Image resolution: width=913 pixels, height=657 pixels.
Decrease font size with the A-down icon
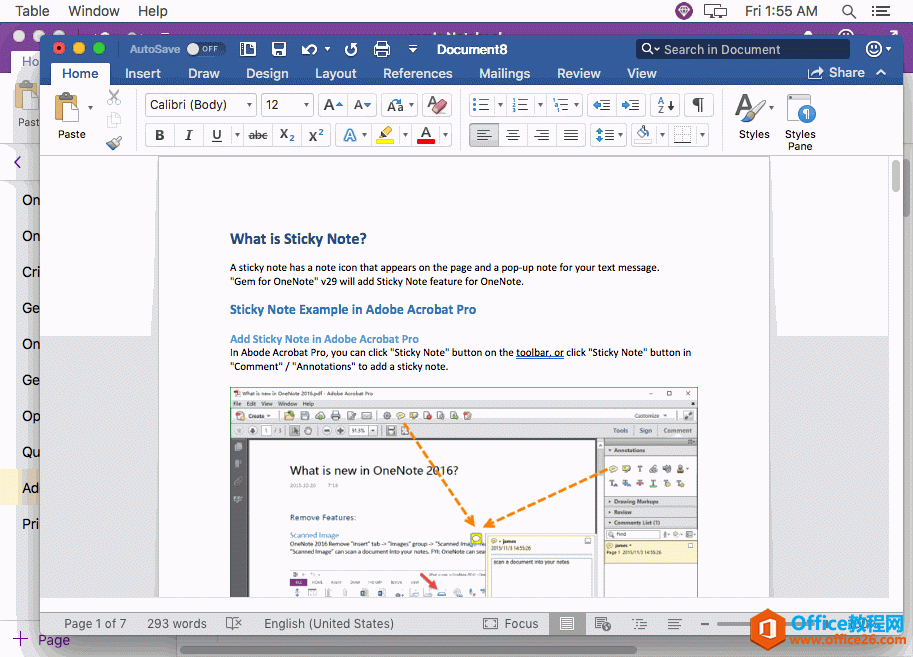363,105
